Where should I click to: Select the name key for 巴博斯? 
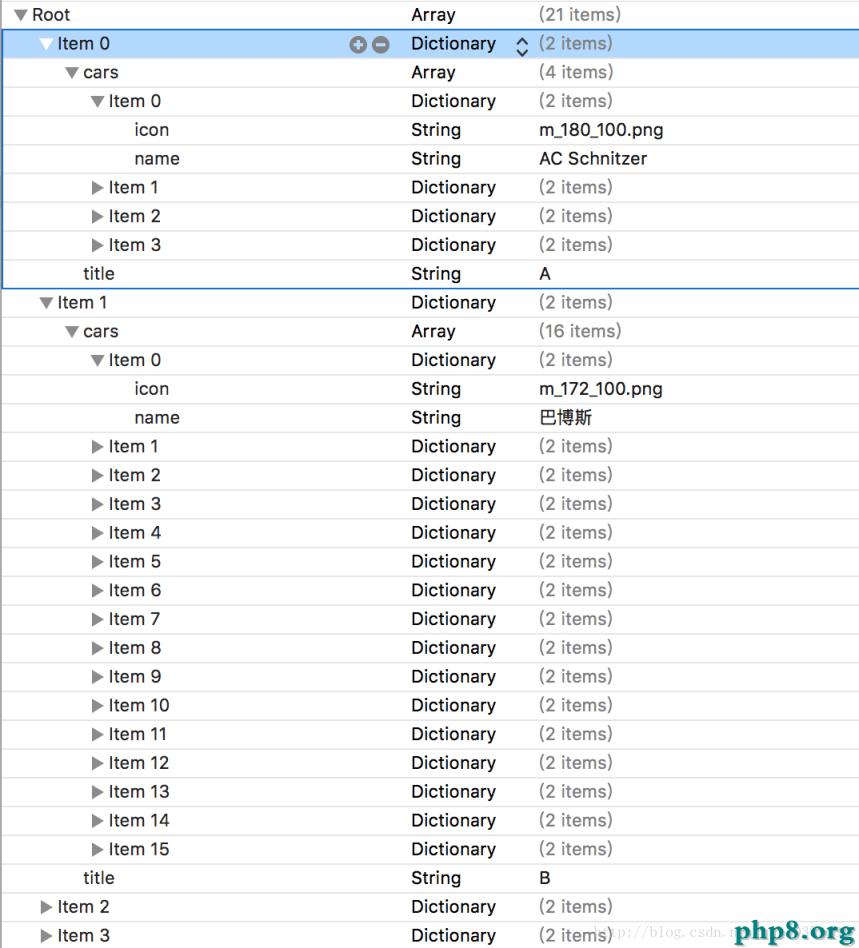[x=157, y=418]
